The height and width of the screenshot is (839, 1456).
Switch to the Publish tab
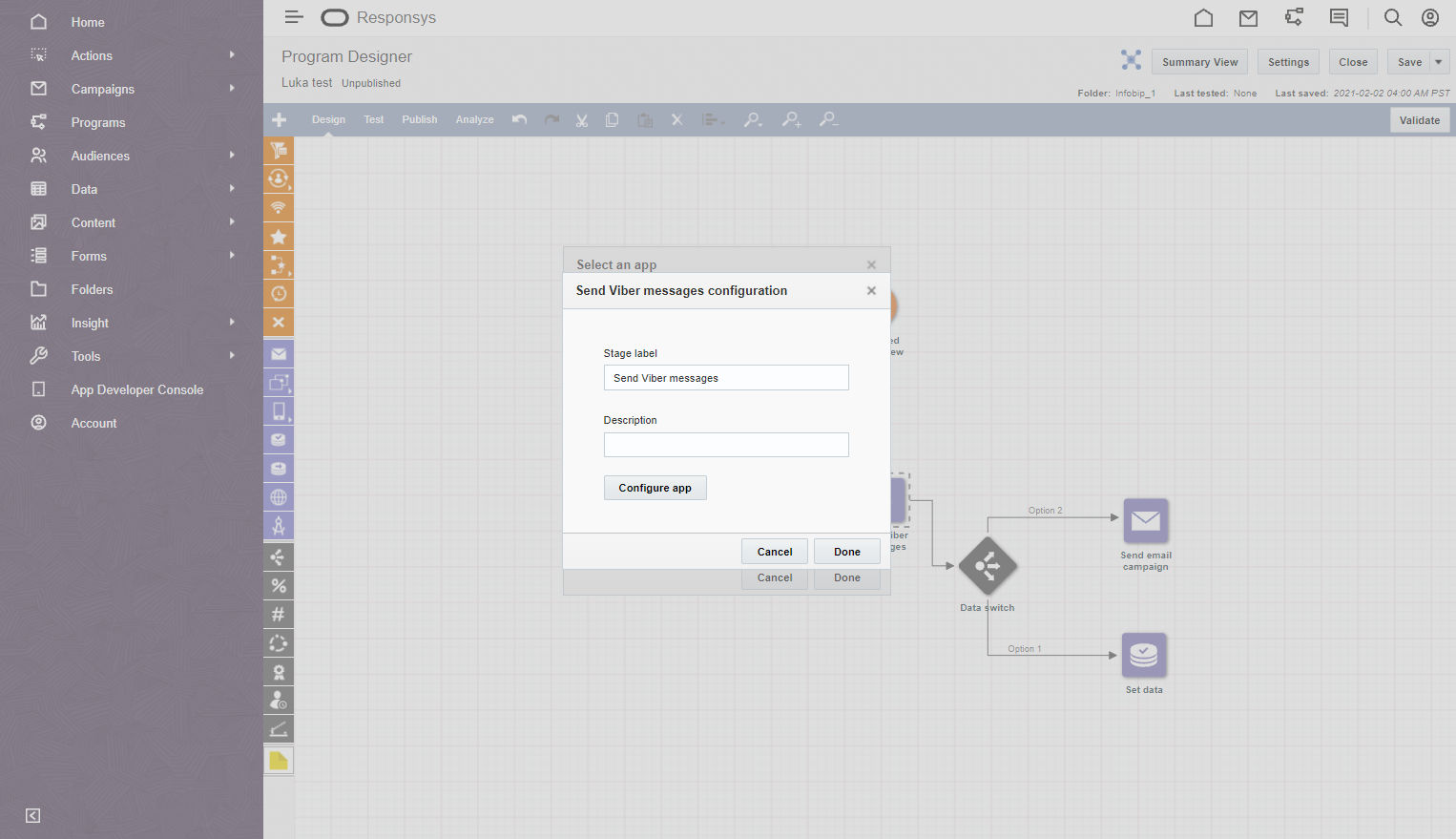pyautogui.click(x=419, y=120)
